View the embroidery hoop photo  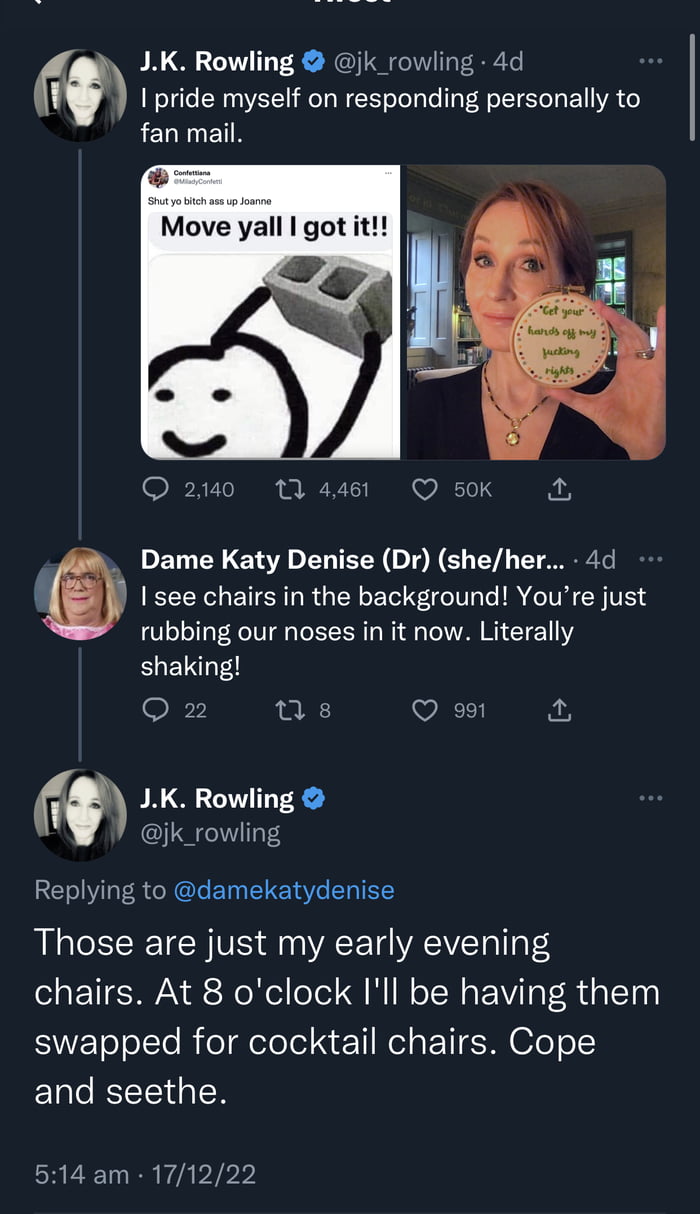point(535,312)
